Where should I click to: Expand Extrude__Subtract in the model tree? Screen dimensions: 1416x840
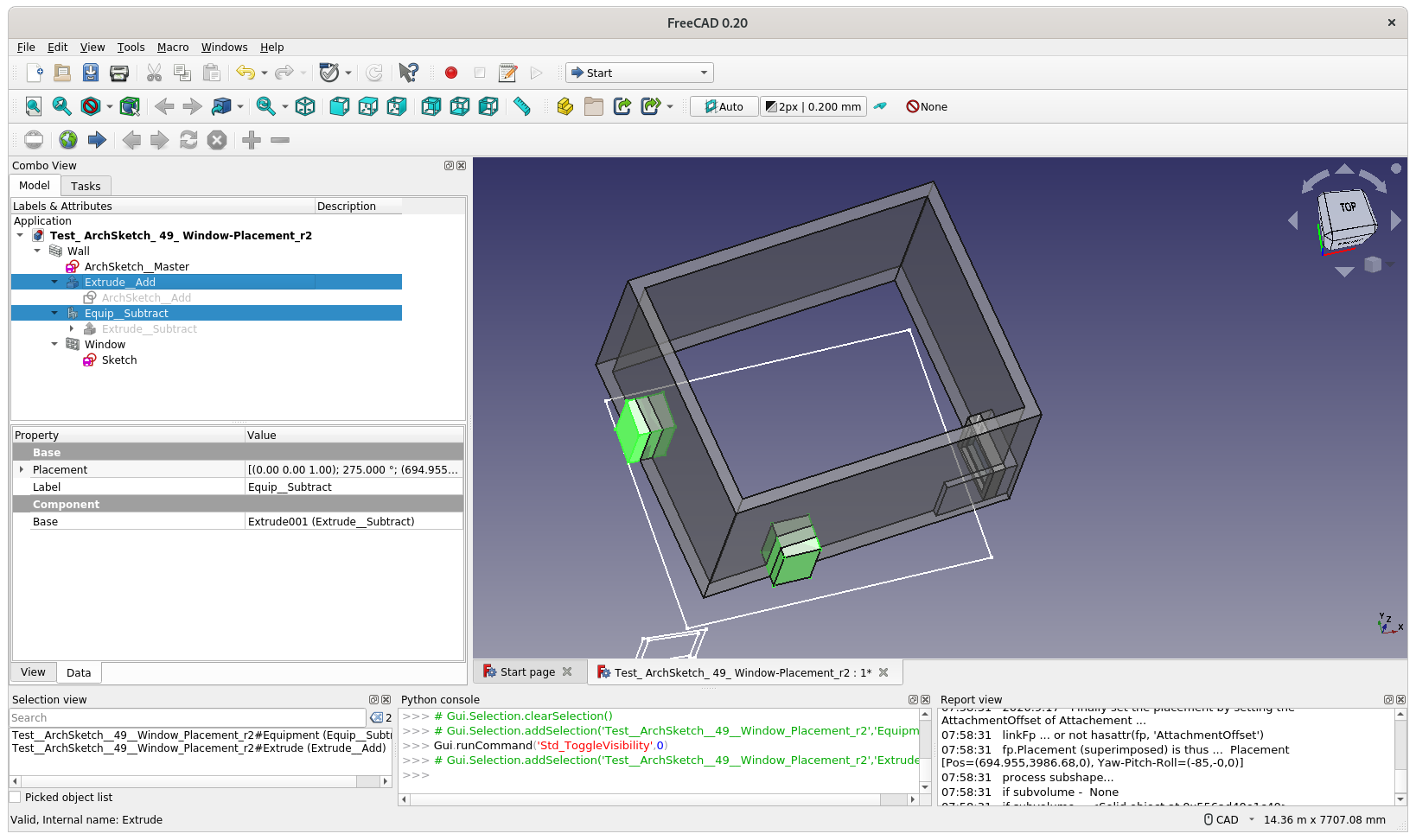[73, 328]
